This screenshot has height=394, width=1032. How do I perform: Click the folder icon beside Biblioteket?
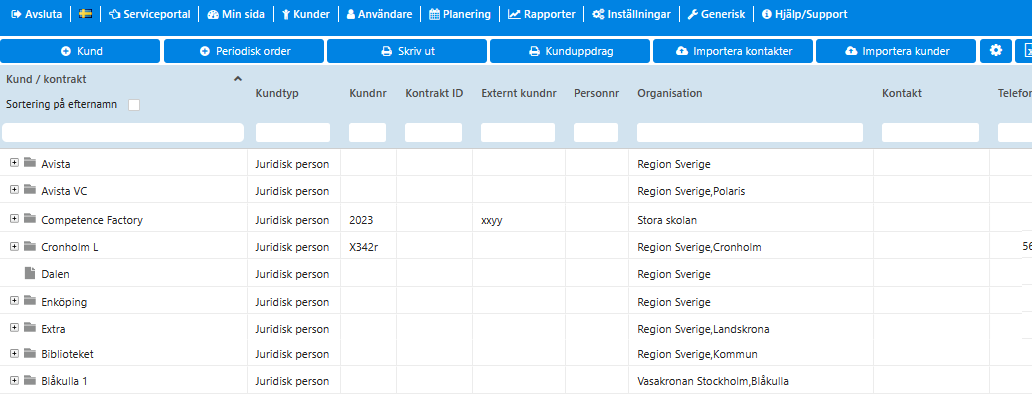tap(29, 353)
